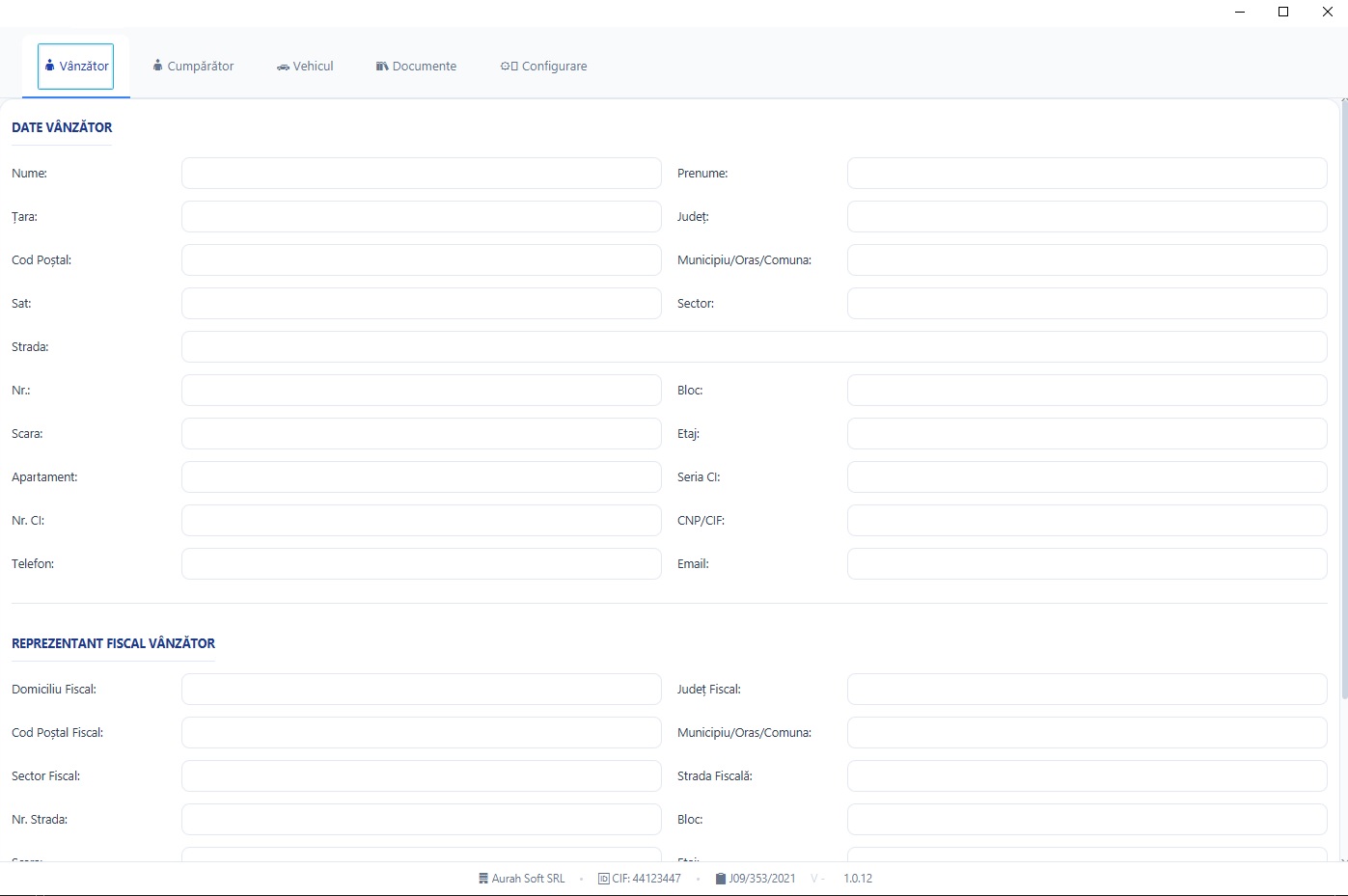Click into the Strada Fiscală field

[1087, 776]
